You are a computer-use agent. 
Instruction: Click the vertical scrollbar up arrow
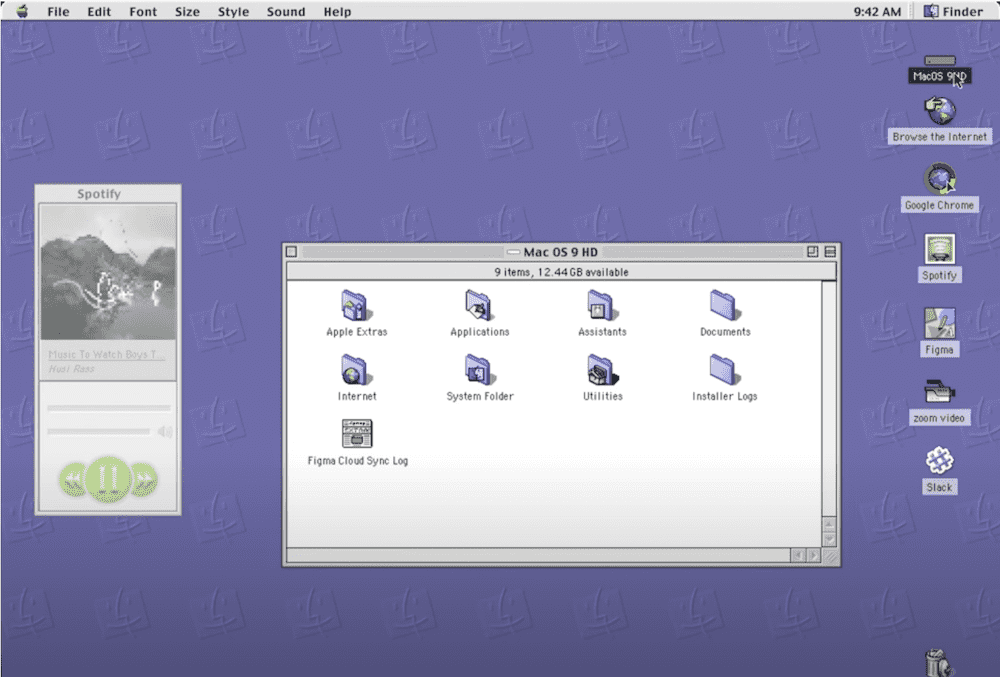click(x=828, y=525)
